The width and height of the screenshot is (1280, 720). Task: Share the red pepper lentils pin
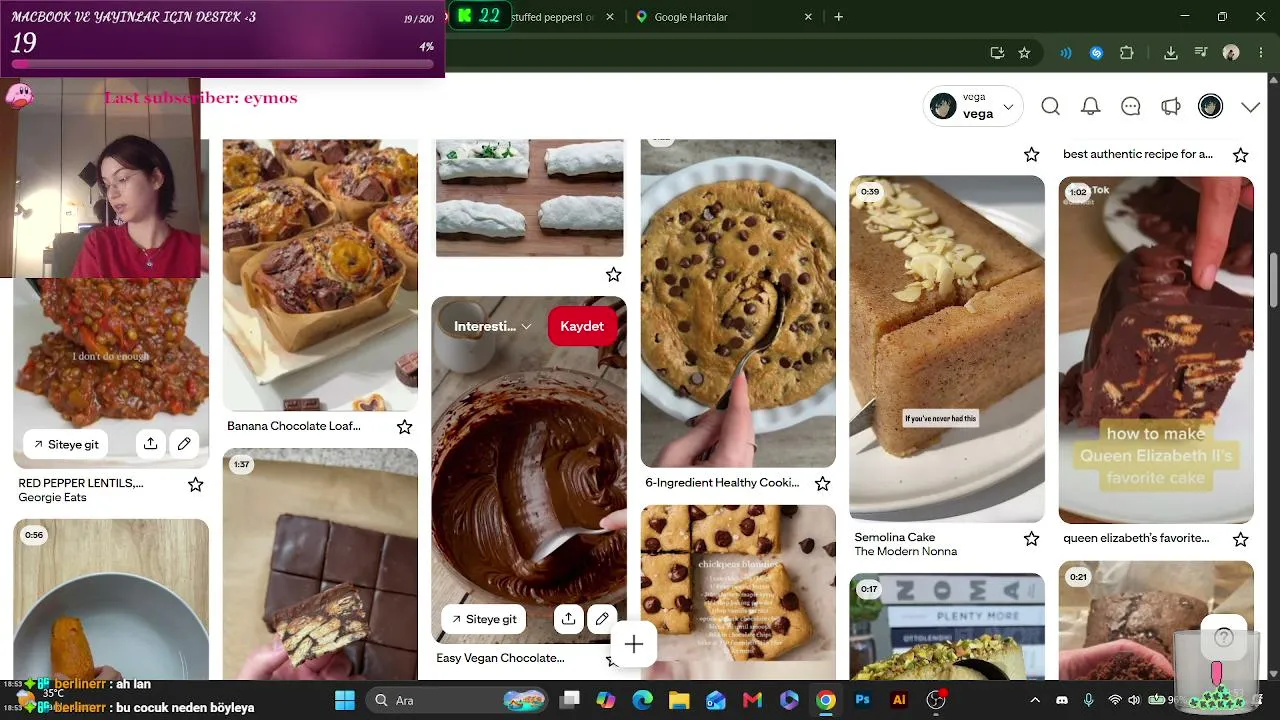pyautogui.click(x=150, y=444)
